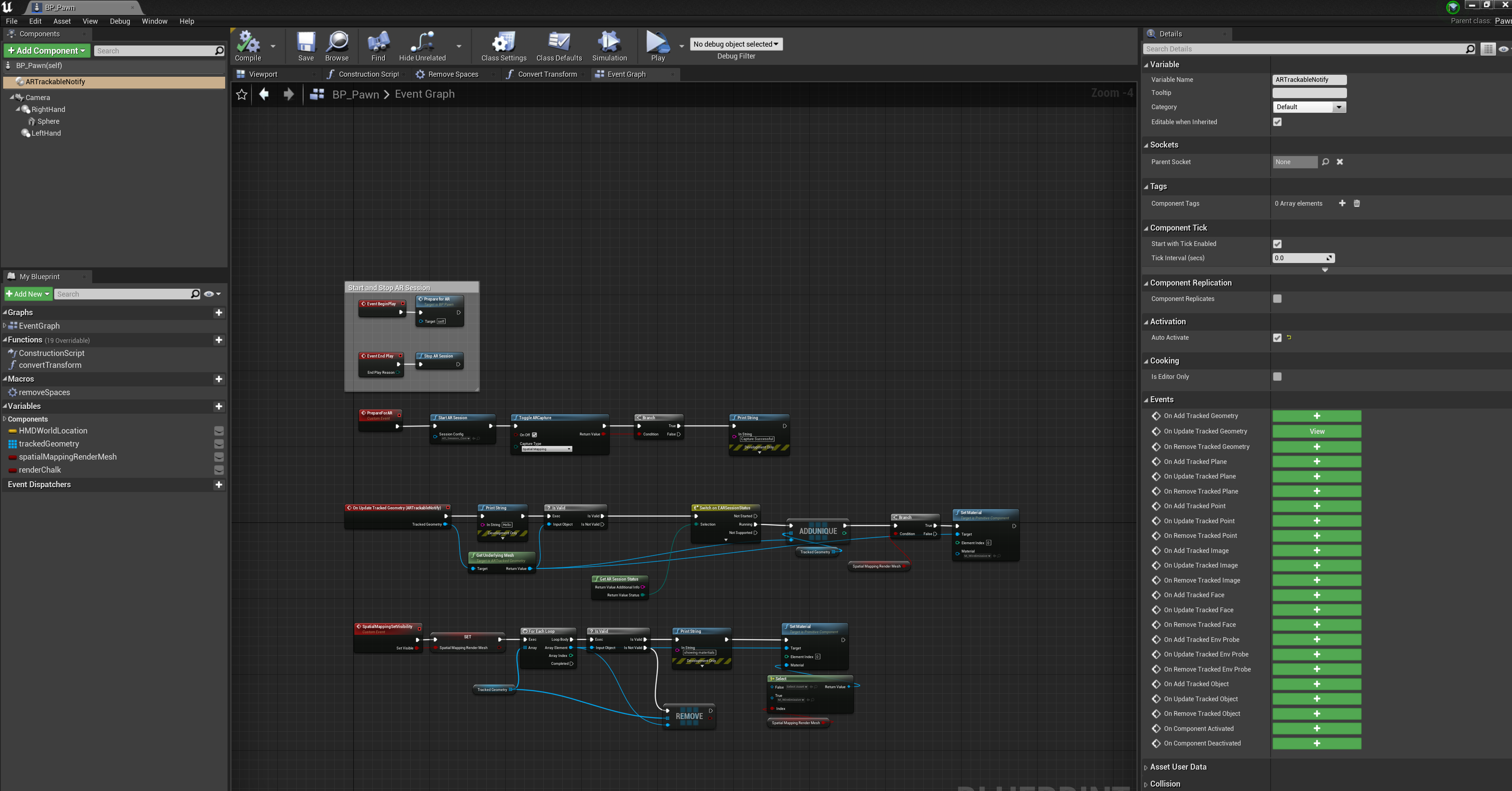Add On Add Tracked Geometry event
The width and height of the screenshot is (1512, 791).
(x=1317, y=416)
